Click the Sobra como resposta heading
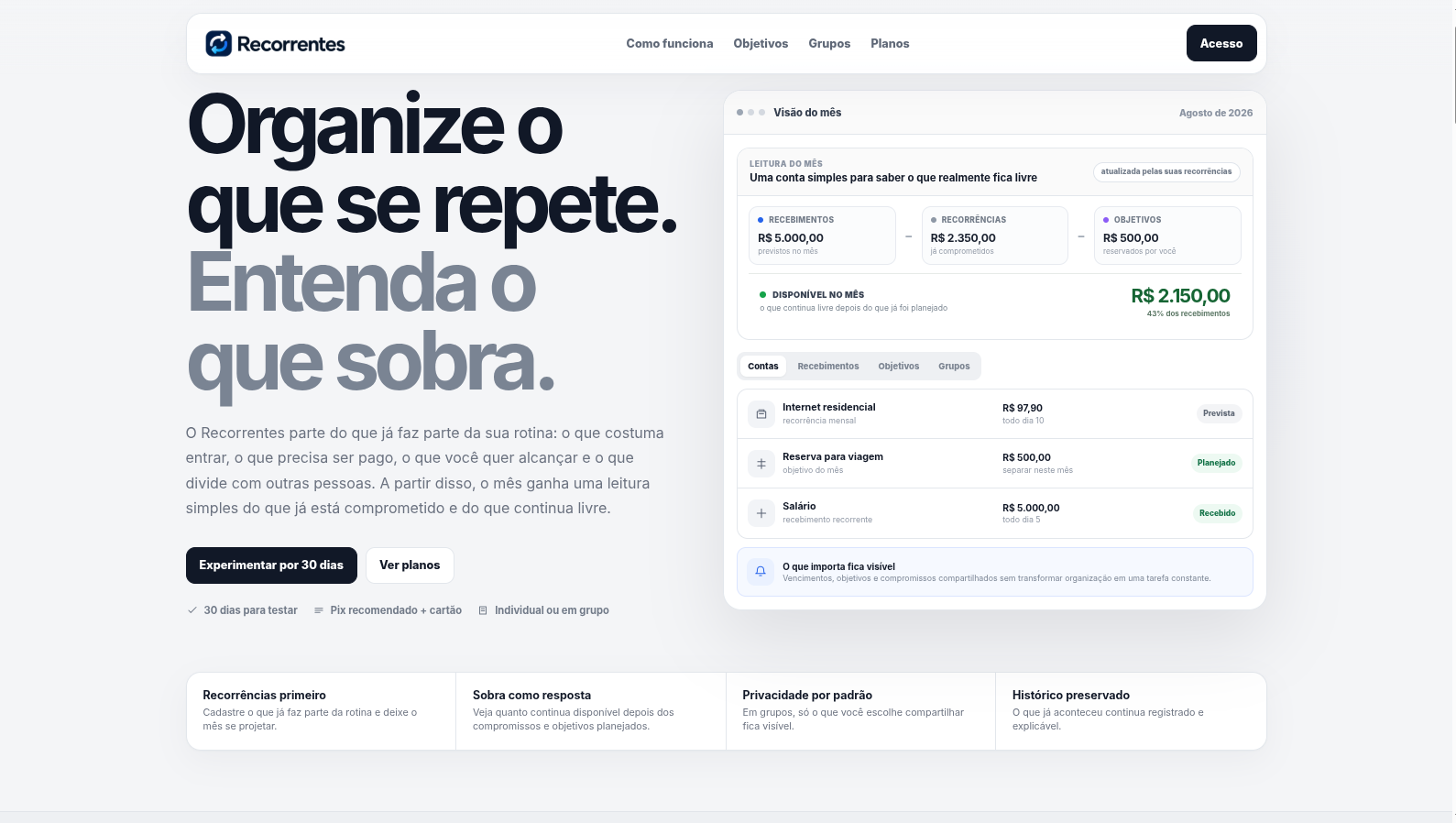Screen dimensions: 1456x823 532,696
